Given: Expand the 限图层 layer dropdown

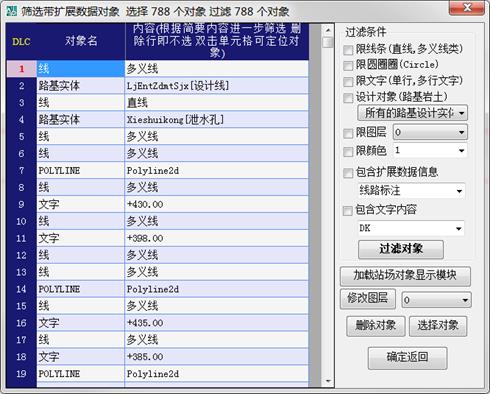Looking at the screenshot, I should pyautogui.click(x=430, y=132).
